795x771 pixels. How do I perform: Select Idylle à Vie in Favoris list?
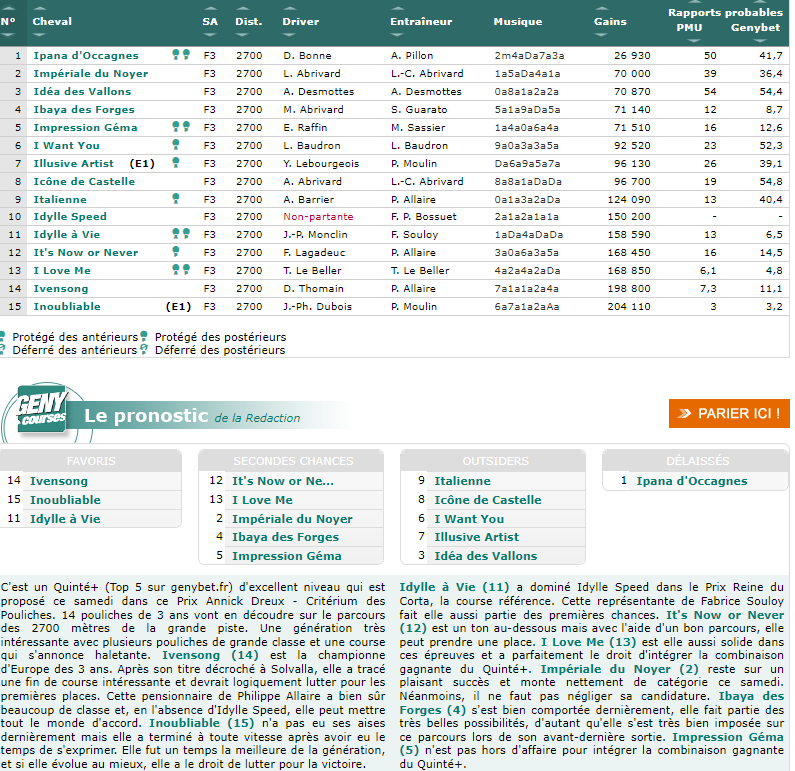65,519
